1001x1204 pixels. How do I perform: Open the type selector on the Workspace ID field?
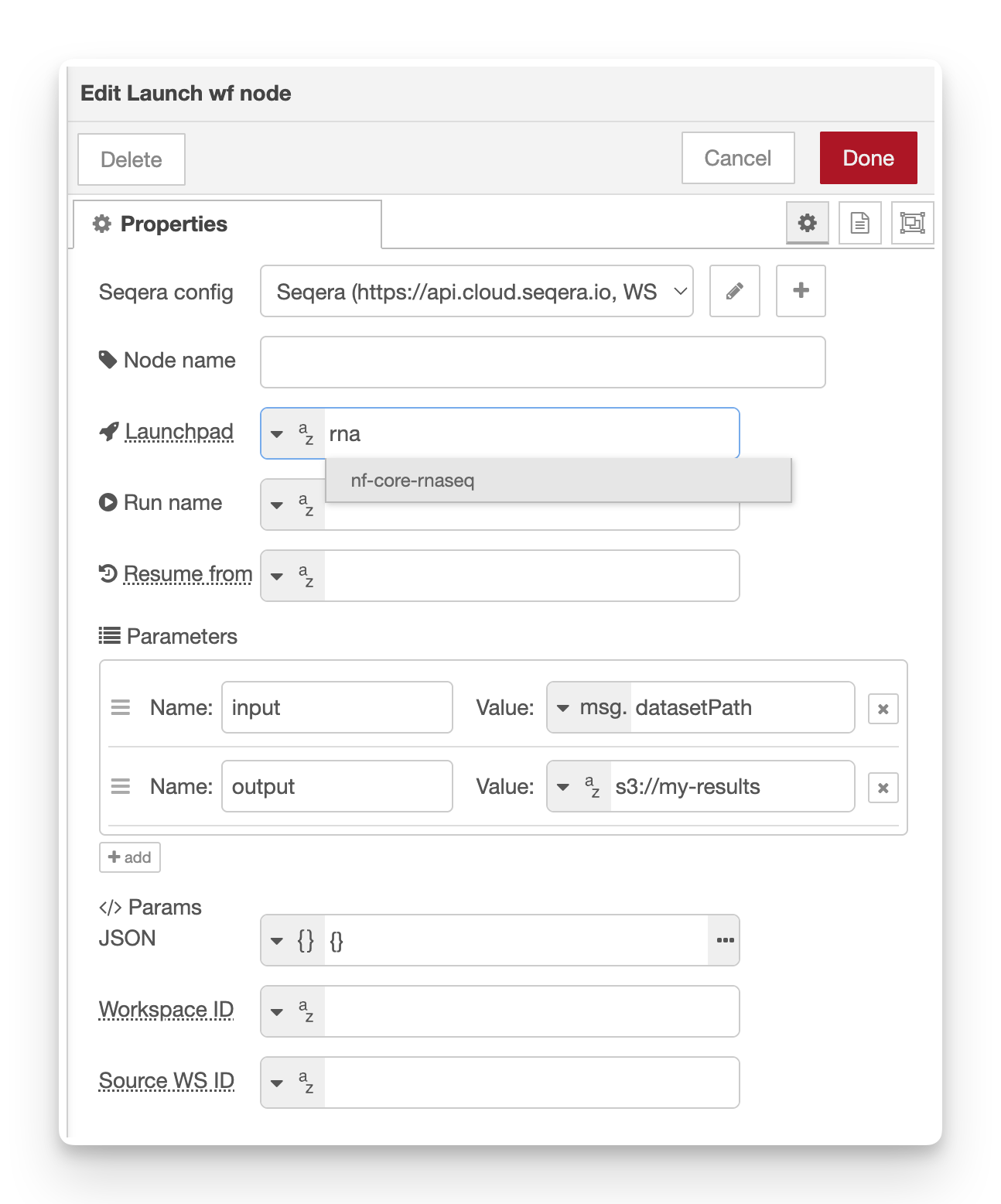pyautogui.click(x=292, y=1011)
